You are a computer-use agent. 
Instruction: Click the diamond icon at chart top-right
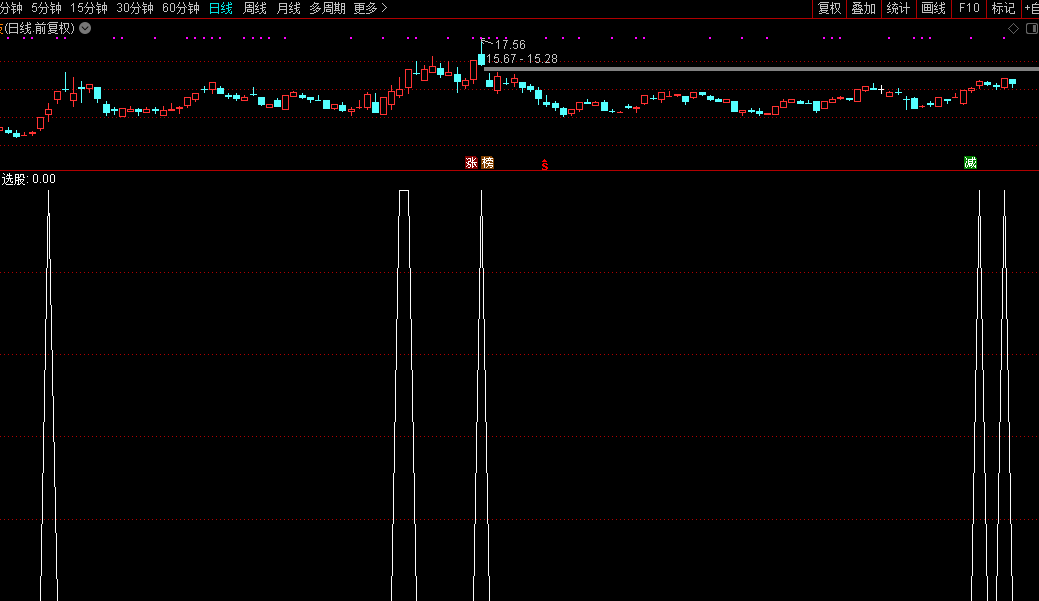click(1013, 28)
